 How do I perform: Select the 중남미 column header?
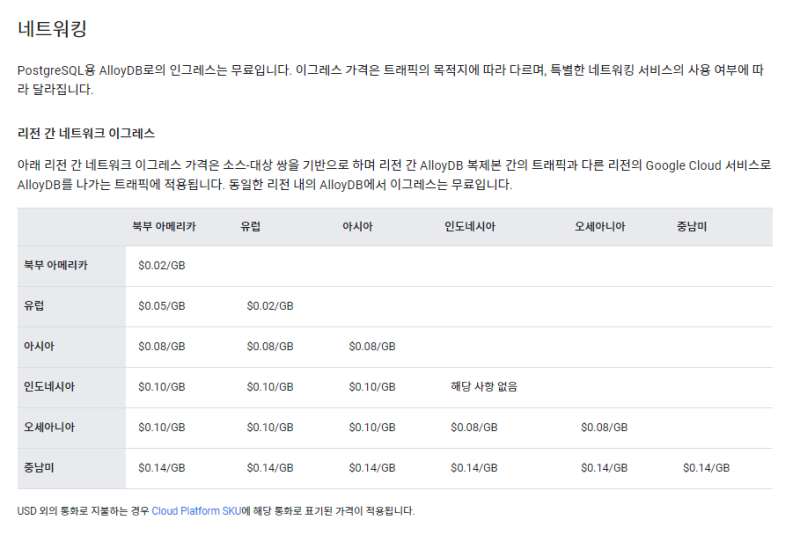point(691,227)
